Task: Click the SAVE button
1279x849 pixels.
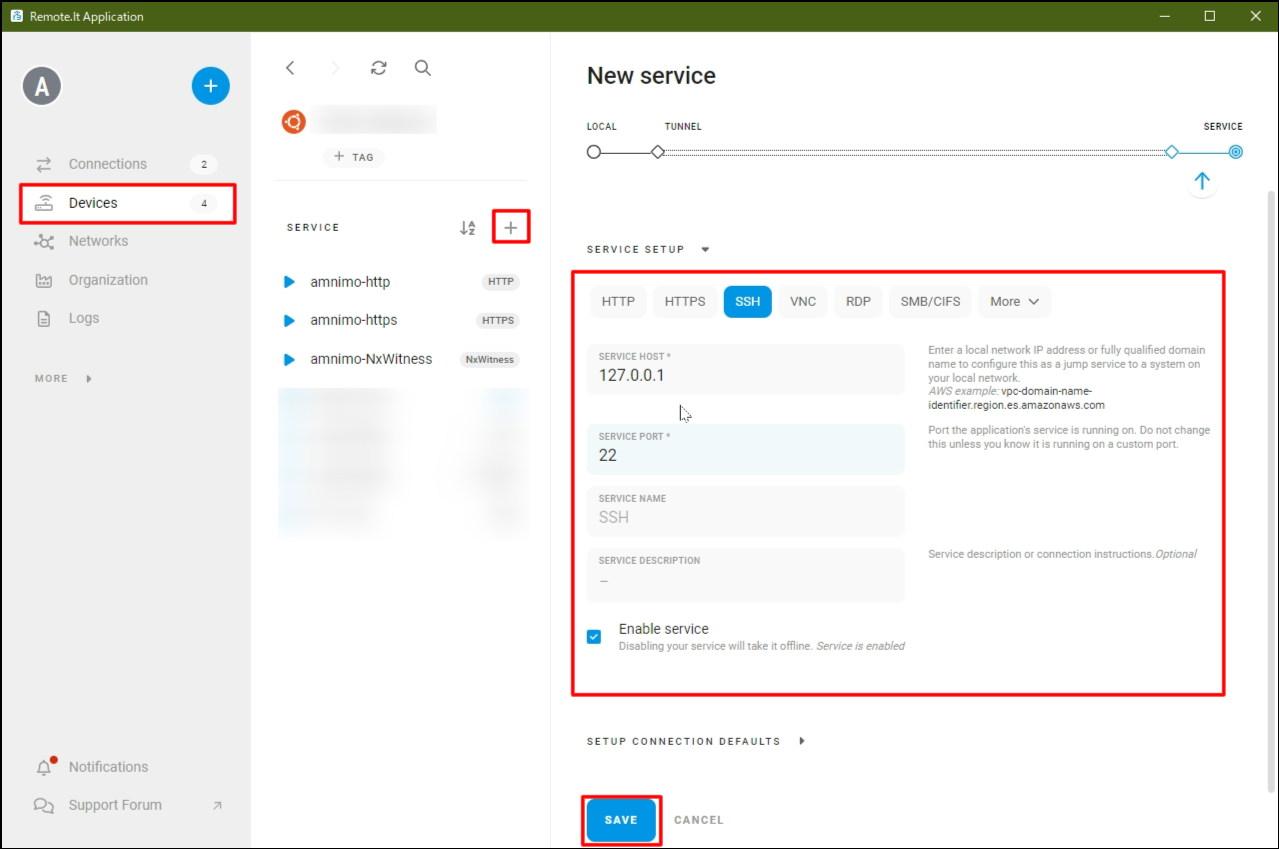Action: (x=621, y=820)
